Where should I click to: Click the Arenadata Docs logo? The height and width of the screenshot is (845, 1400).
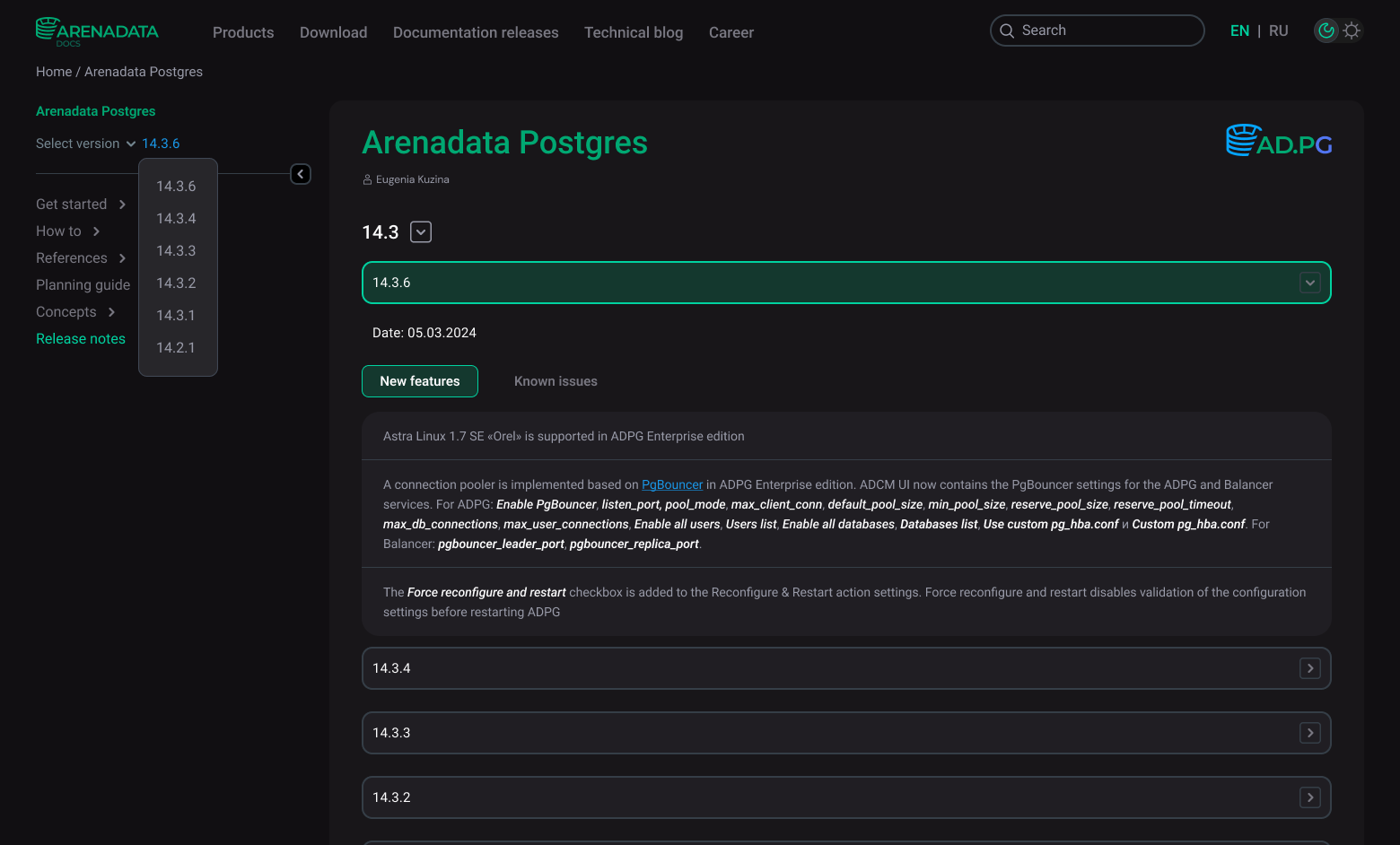coord(97,31)
